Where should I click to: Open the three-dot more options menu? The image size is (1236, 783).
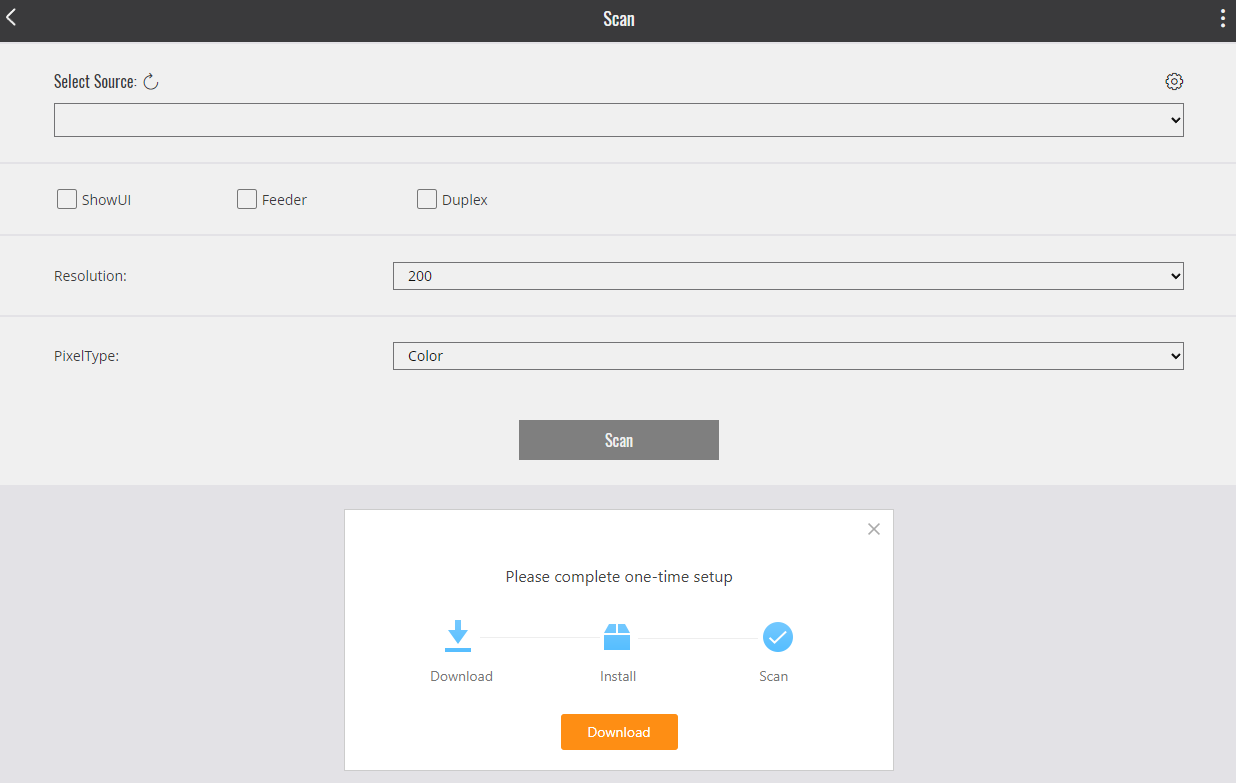click(1222, 18)
